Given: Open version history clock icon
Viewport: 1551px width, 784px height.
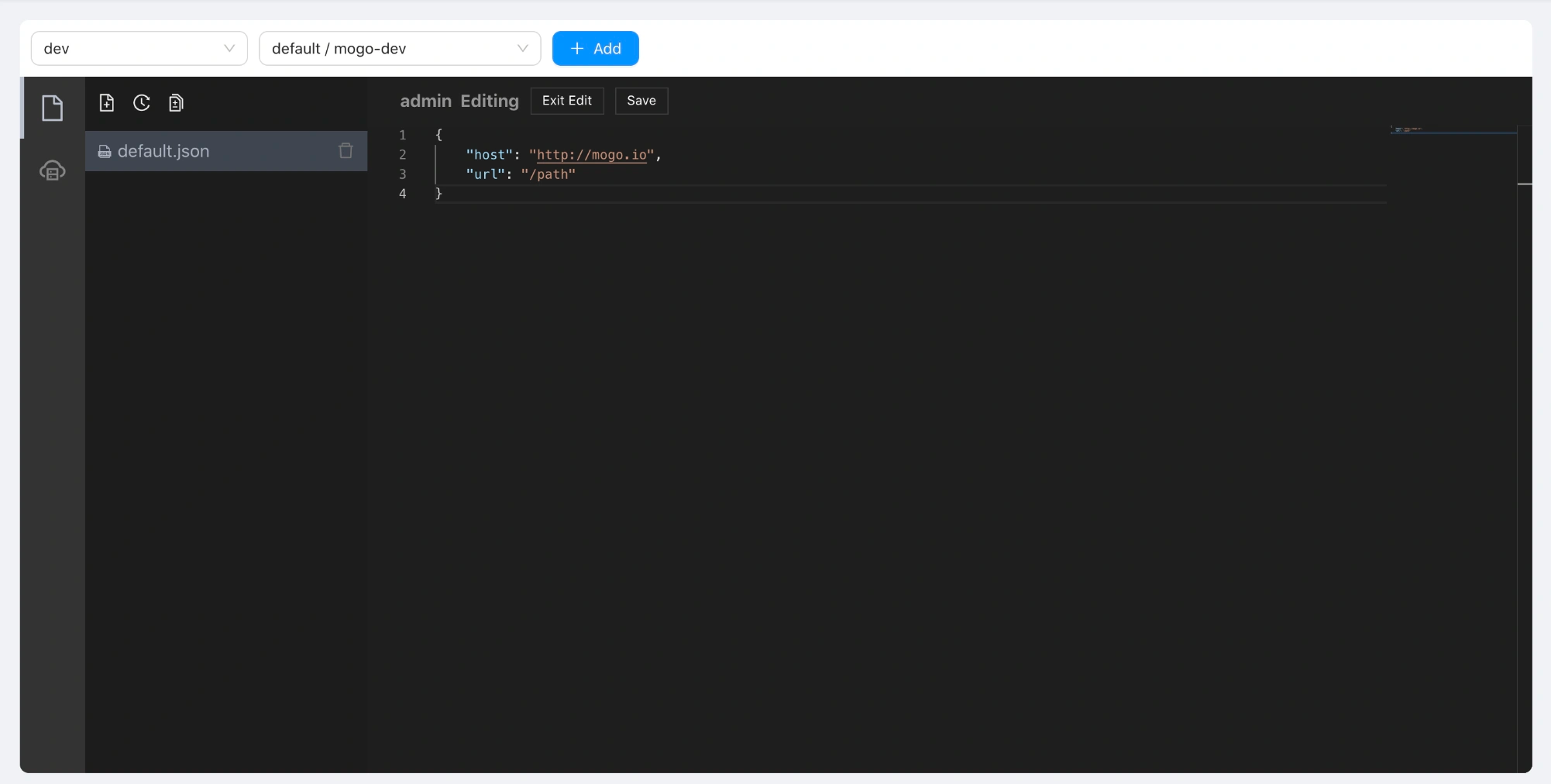Looking at the screenshot, I should point(141,102).
